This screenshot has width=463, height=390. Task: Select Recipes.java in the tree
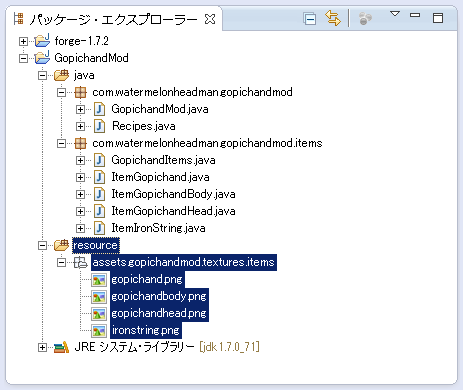pyautogui.click(x=144, y=126)
